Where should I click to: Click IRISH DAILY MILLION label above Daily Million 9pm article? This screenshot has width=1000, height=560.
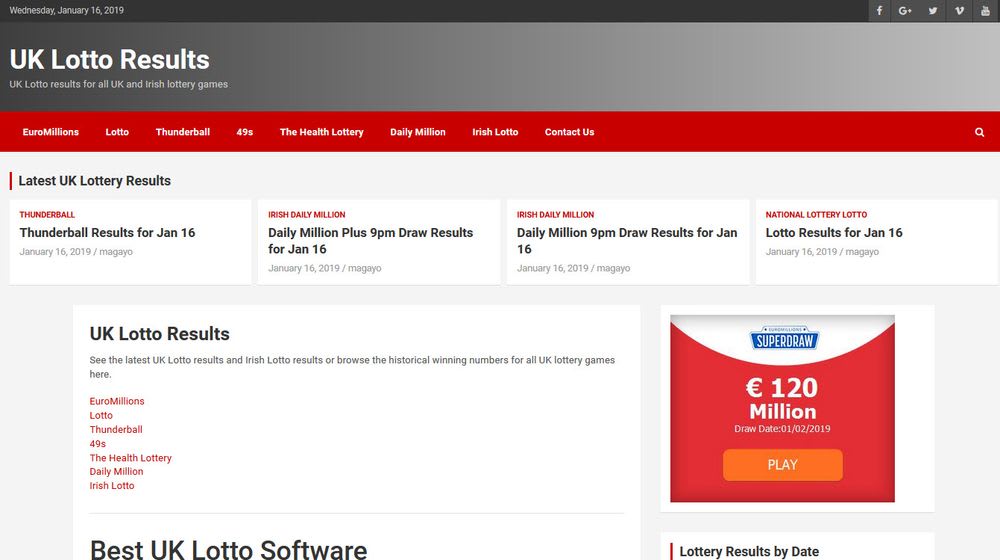555,215
